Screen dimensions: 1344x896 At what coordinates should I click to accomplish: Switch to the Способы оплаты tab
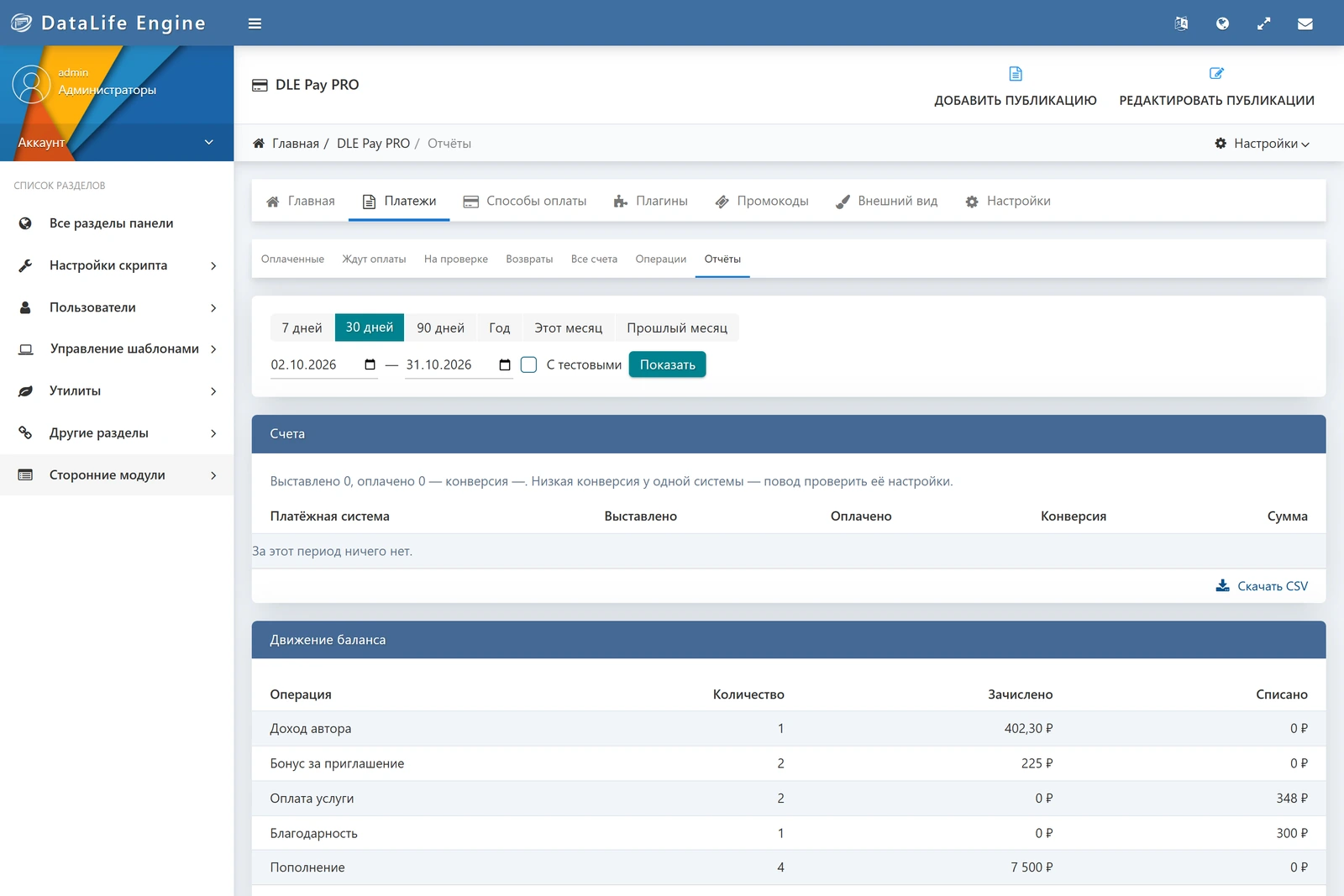pyautogui.click(x=525, y=202)
